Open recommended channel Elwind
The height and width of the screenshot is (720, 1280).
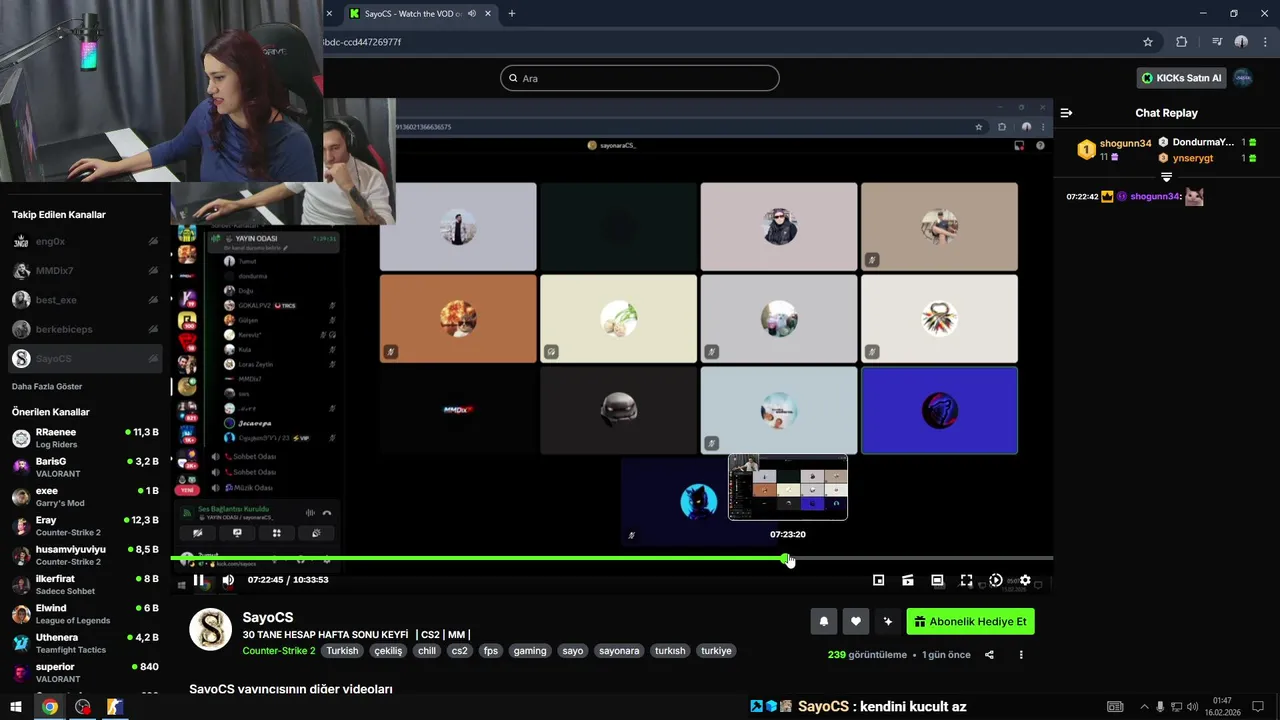click(x=85, y=614)
